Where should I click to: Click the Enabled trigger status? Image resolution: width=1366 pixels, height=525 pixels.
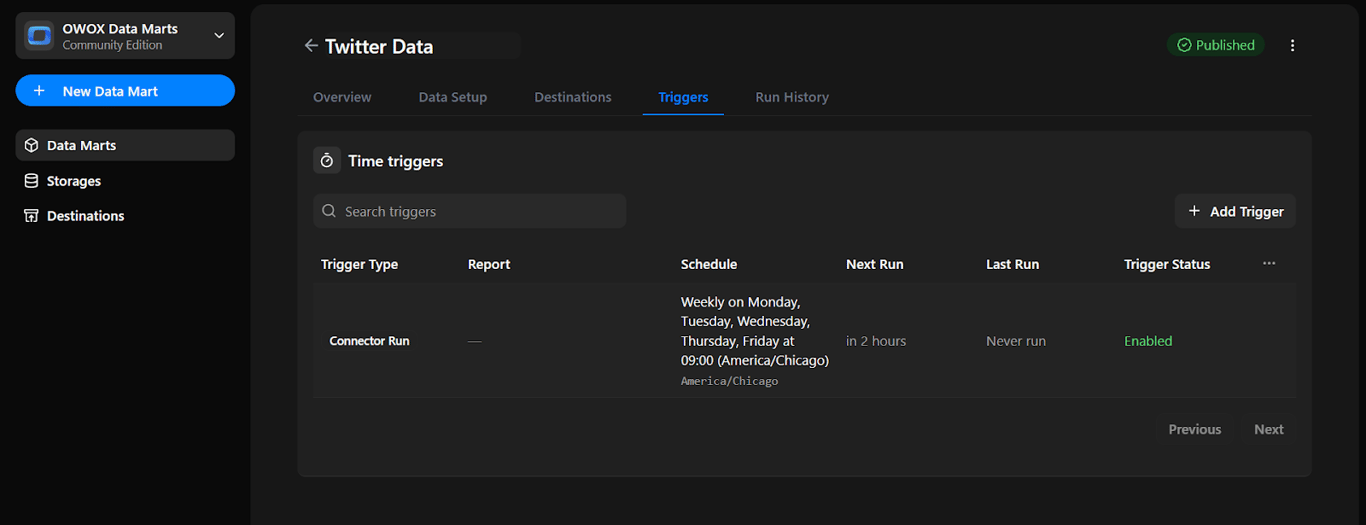coord(1148,341)
